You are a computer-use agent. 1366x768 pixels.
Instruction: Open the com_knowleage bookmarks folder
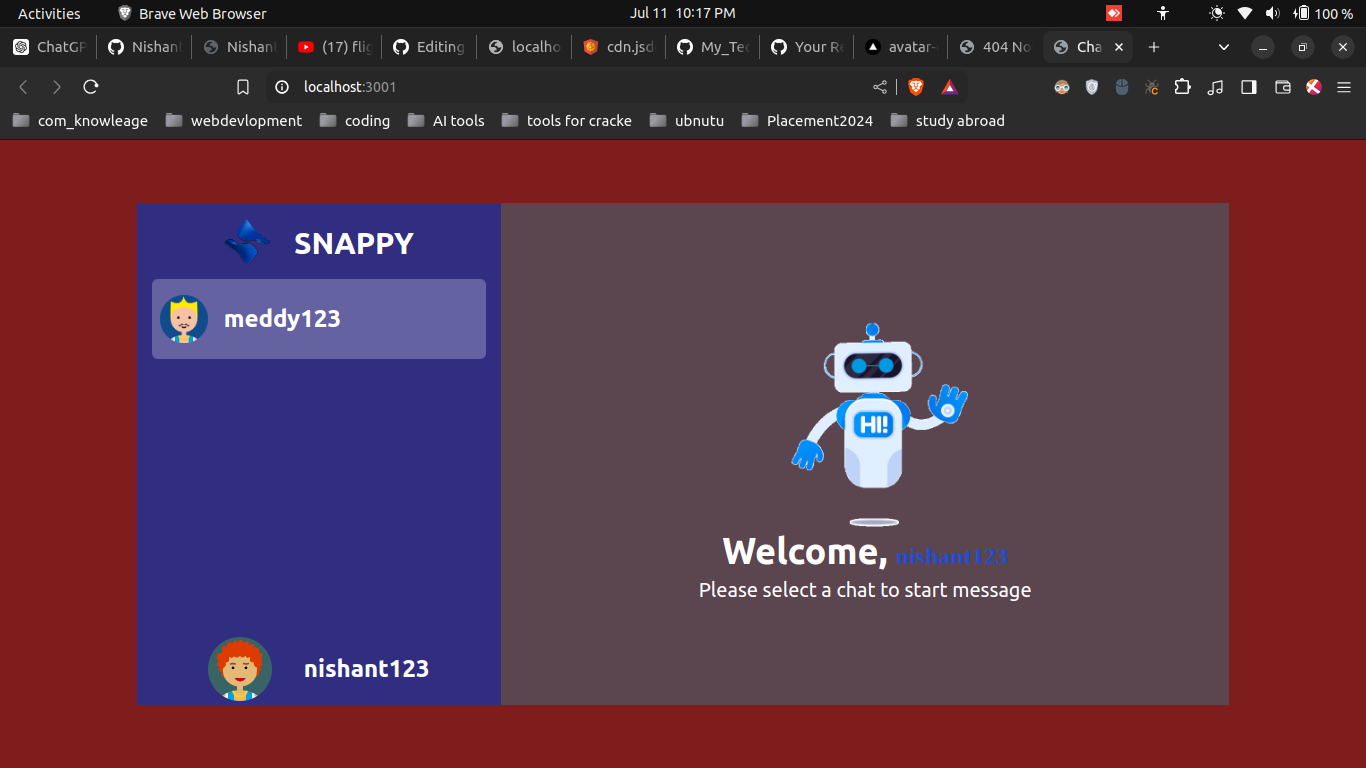pos(80,121)
